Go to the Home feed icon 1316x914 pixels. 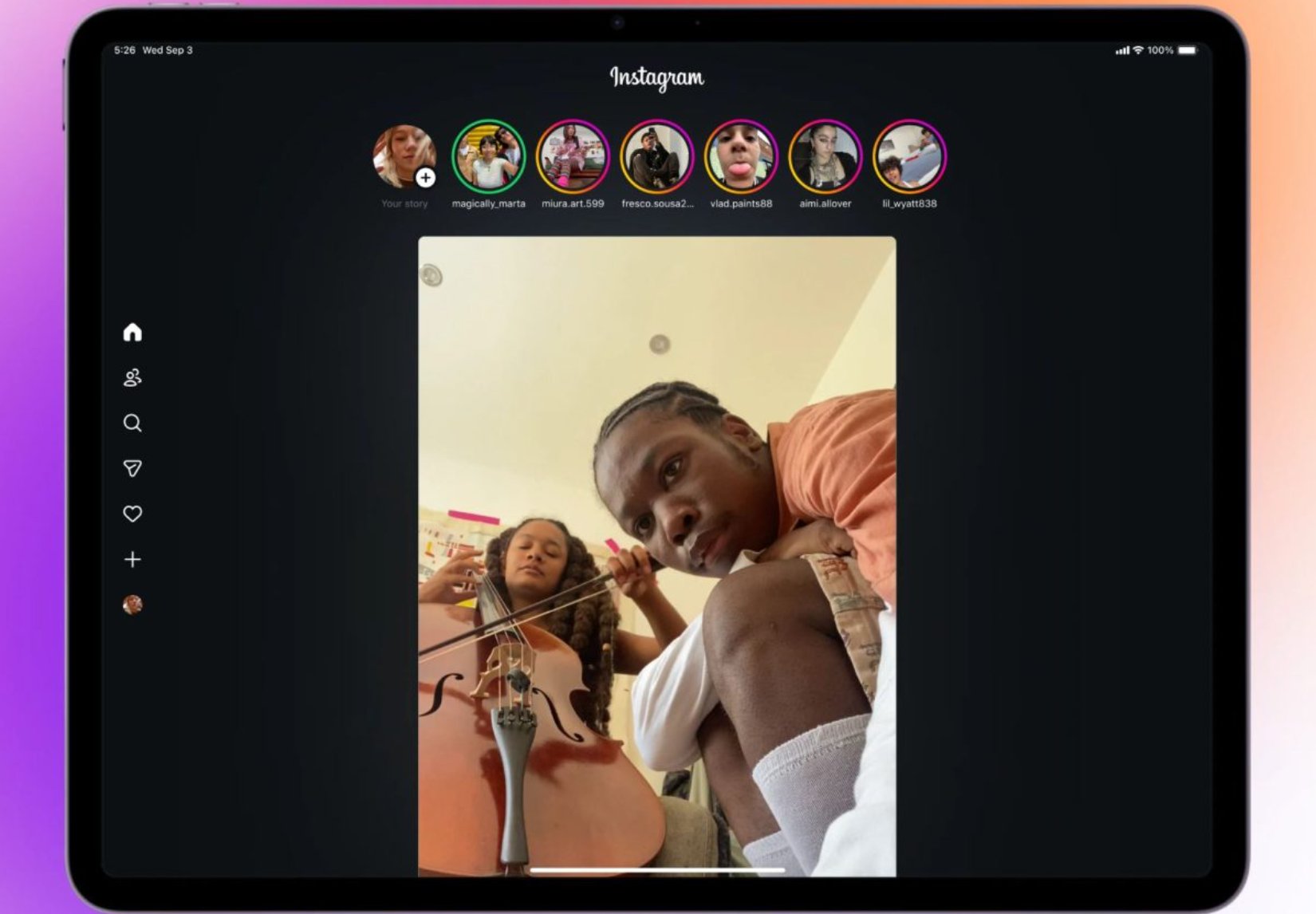click(132, 332)
